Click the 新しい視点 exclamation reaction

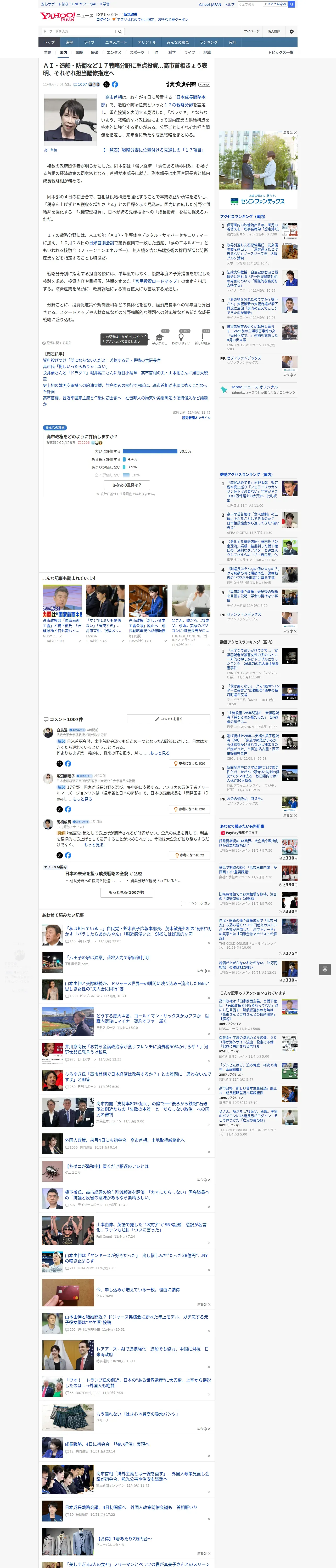(203, 337)
